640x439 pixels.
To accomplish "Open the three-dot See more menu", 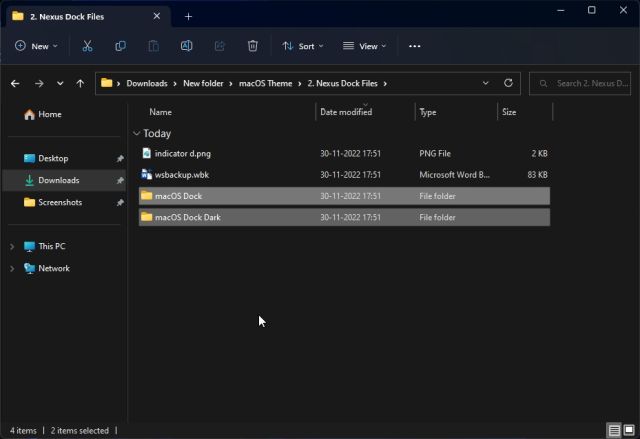I will coord(415,46).
